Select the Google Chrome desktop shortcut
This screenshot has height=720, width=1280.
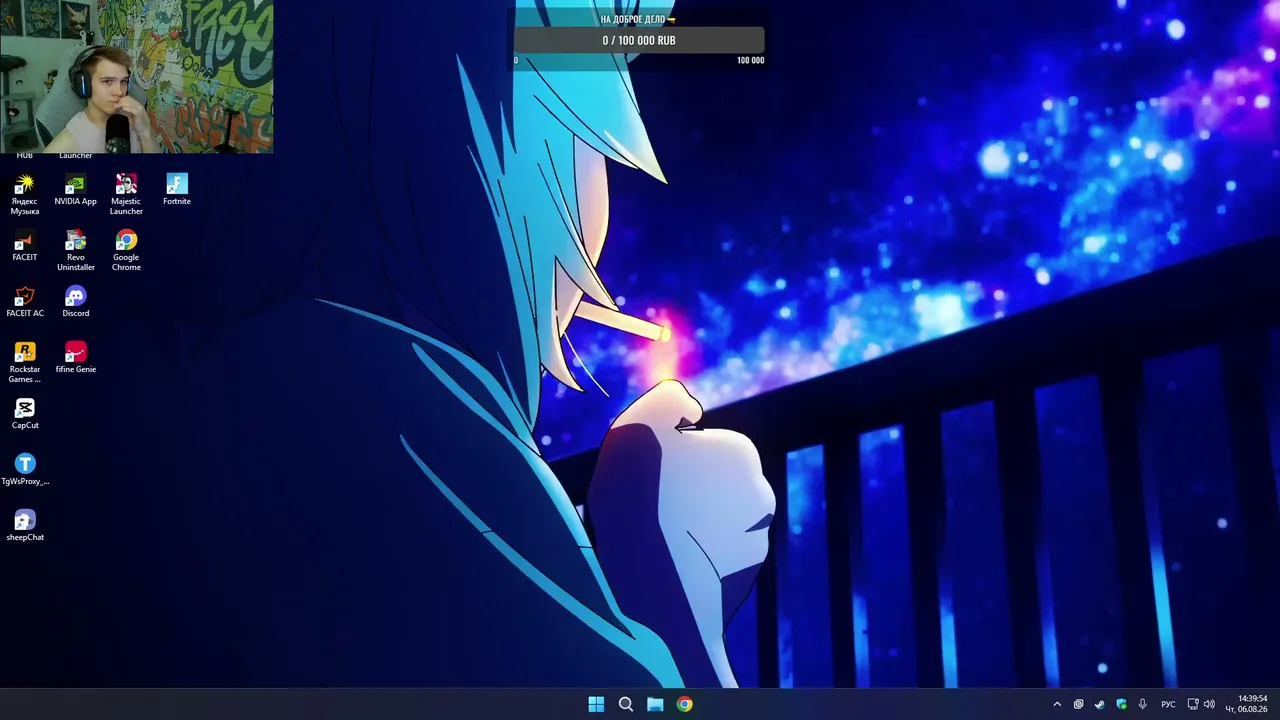(126, 250)
